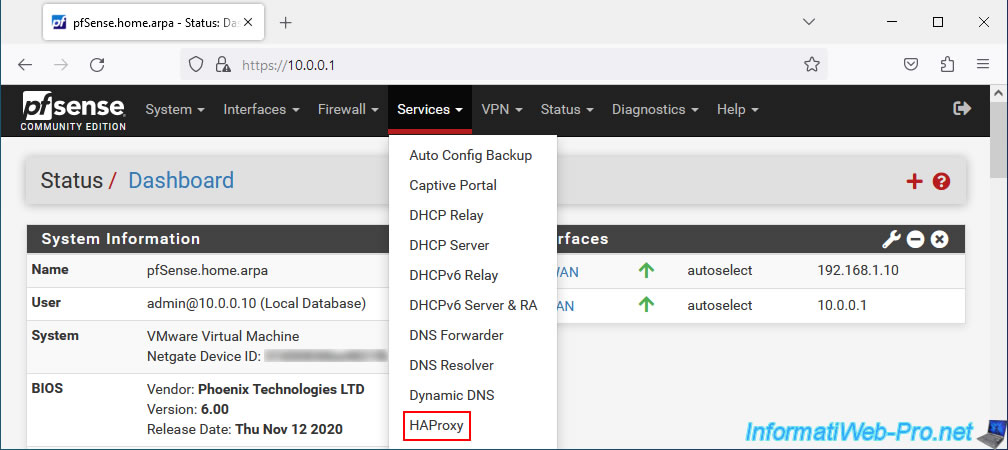Viewport: 1008px width, 450px height.
Task: Select DHCP Server
Action: 449,246
